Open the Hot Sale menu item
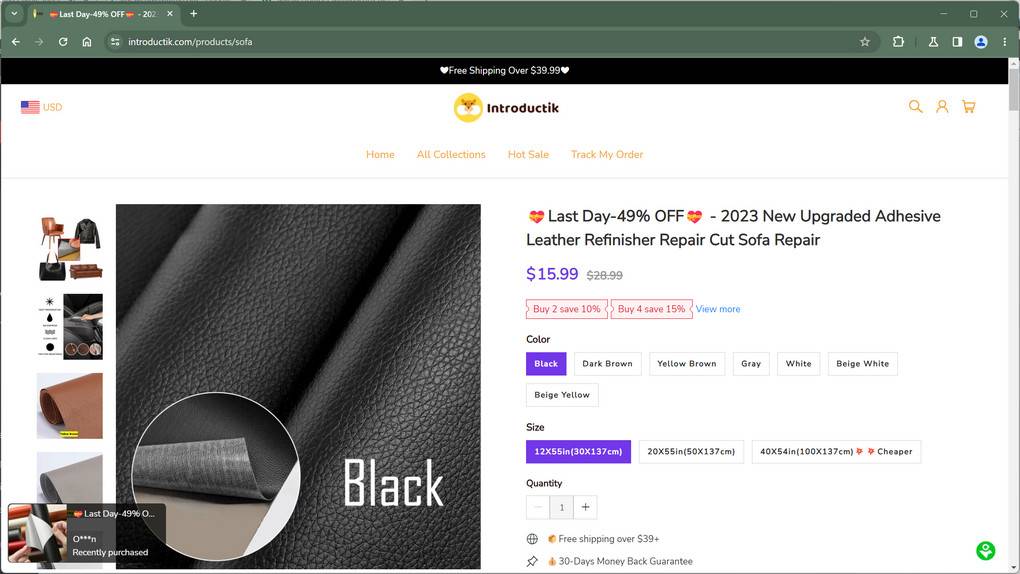 (x=528, y=155)
